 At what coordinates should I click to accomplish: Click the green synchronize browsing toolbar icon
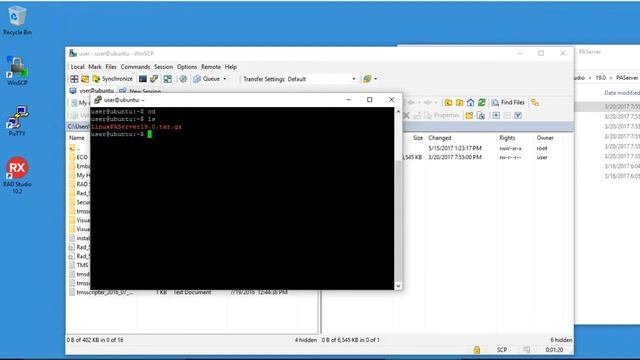pos(167,79)
